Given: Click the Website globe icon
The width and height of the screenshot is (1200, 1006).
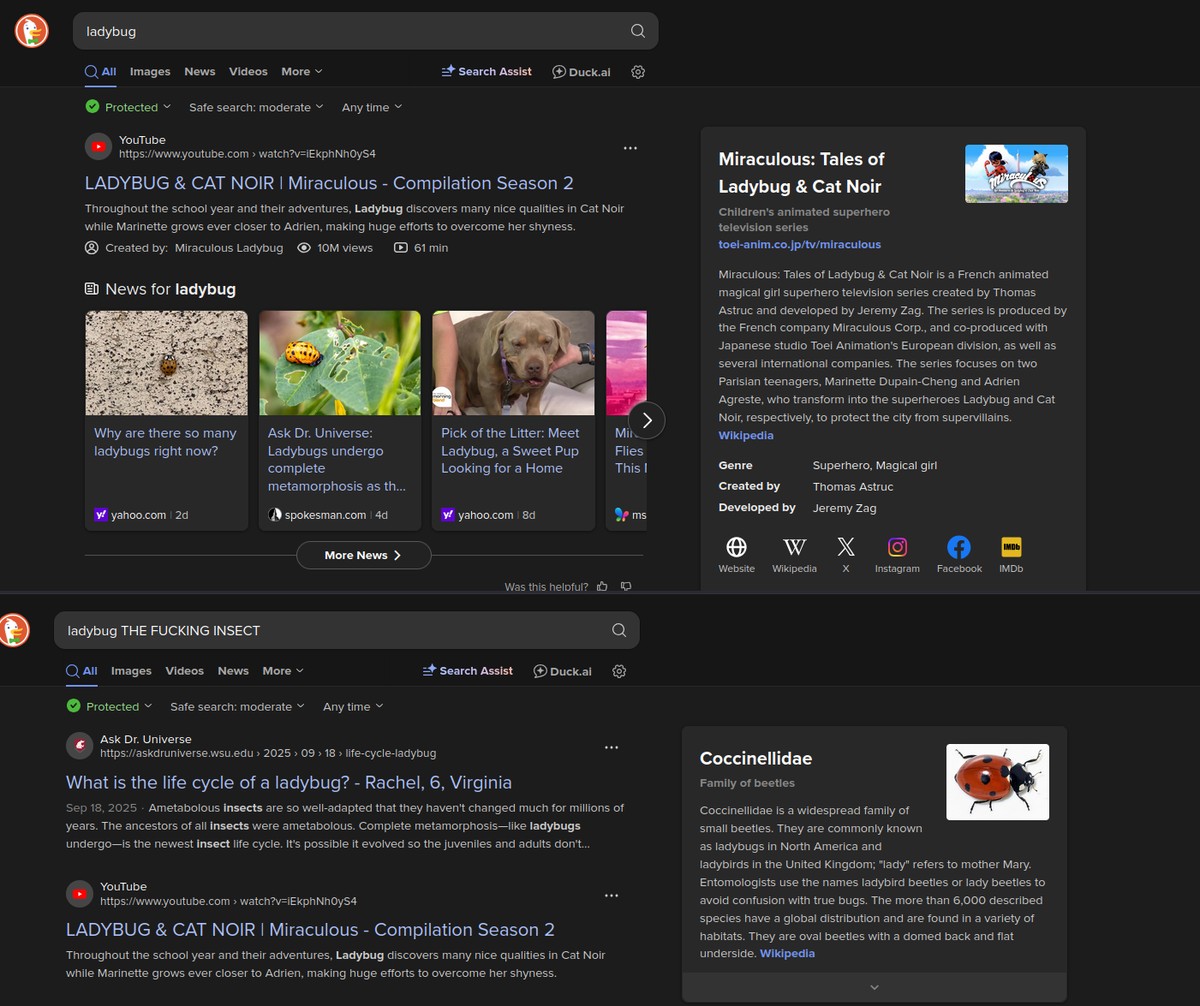Looking at the screenshot, I should click(x=736, y=547).
